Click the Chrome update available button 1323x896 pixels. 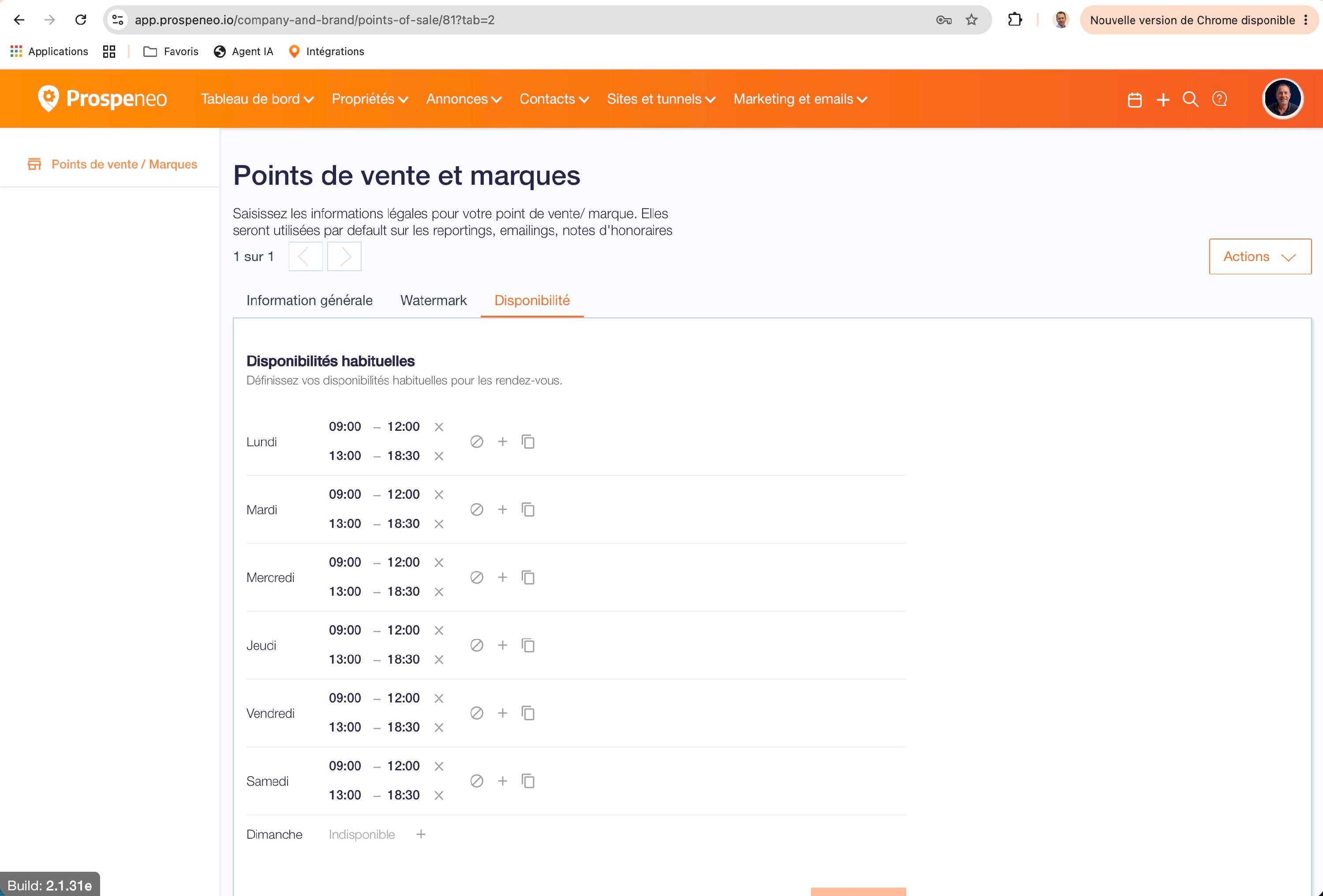point(1199,20)
